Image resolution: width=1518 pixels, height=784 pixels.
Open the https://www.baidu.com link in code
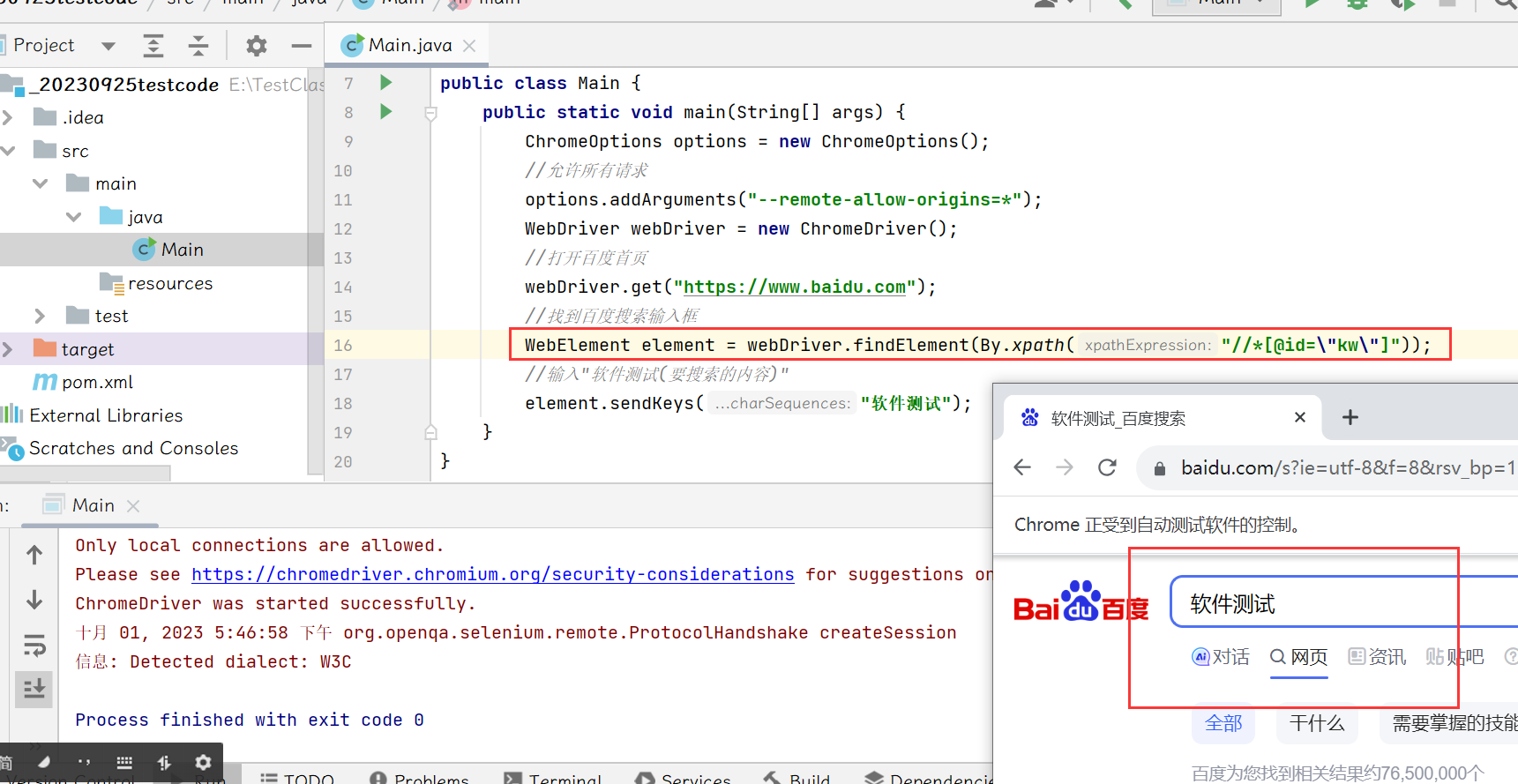(795, 287)
